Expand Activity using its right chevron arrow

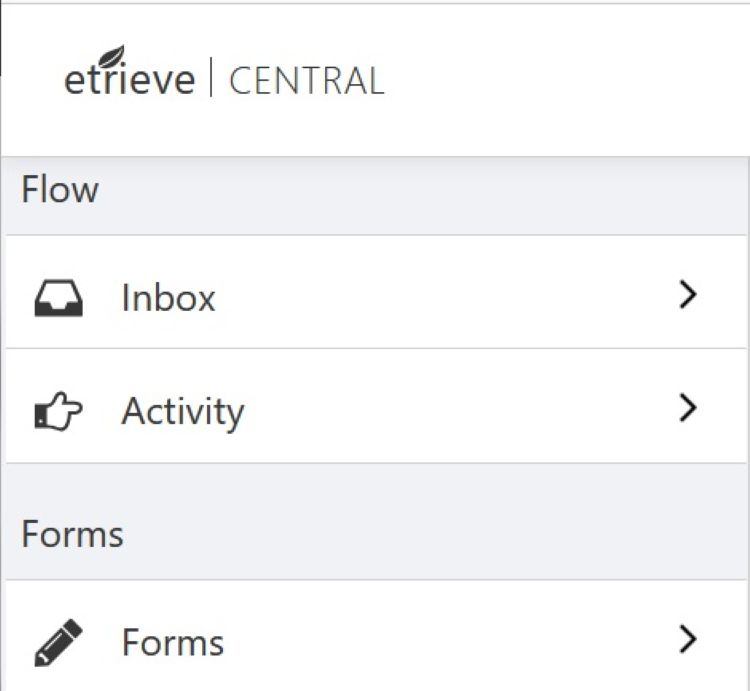pyautogui.click(x=686, y=408)
